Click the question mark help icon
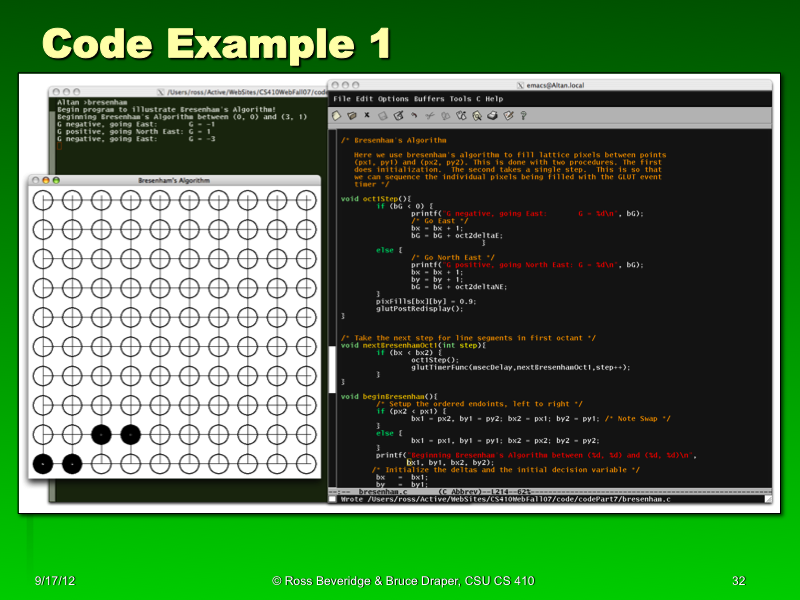This screenshot has height=600, width=800. (x=523, y=116)
